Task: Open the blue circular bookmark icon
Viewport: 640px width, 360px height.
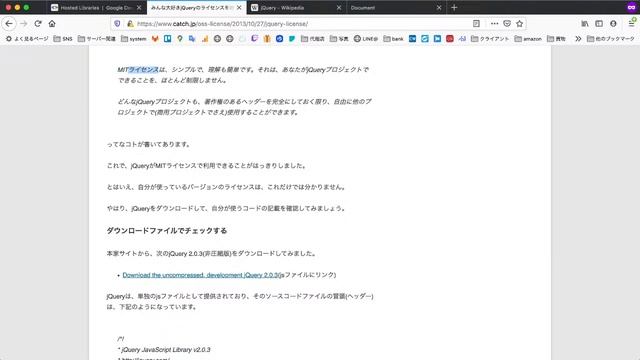Action: pos(279,39)
